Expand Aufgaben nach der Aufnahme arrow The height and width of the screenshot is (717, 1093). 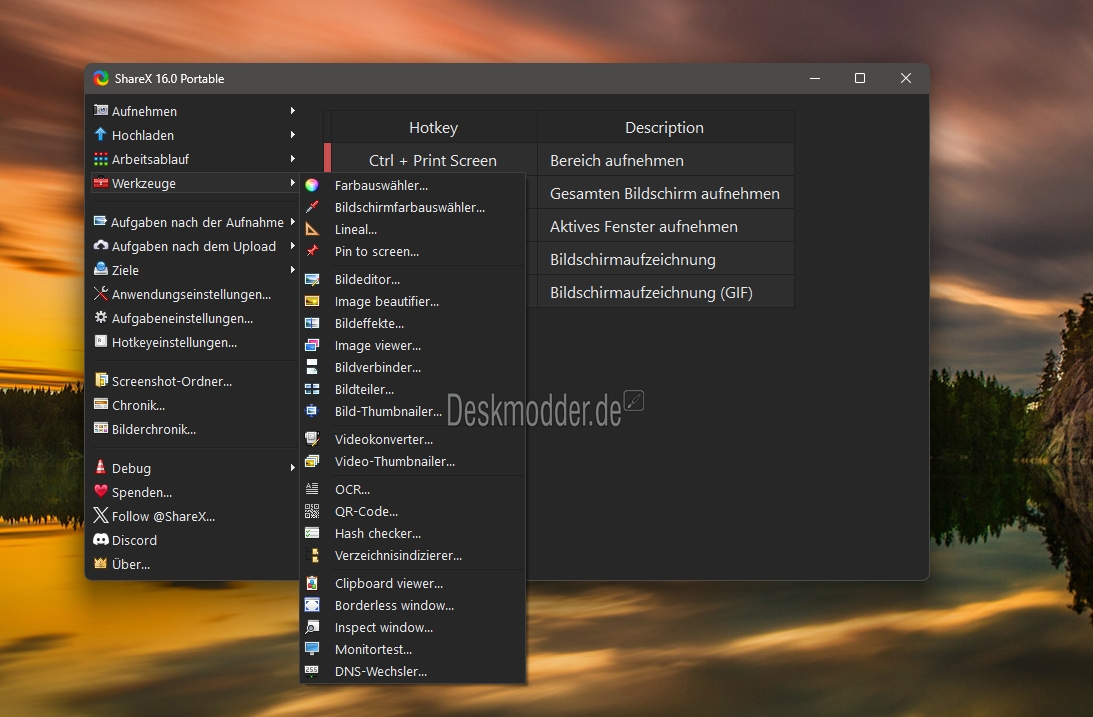pos(293,222)
